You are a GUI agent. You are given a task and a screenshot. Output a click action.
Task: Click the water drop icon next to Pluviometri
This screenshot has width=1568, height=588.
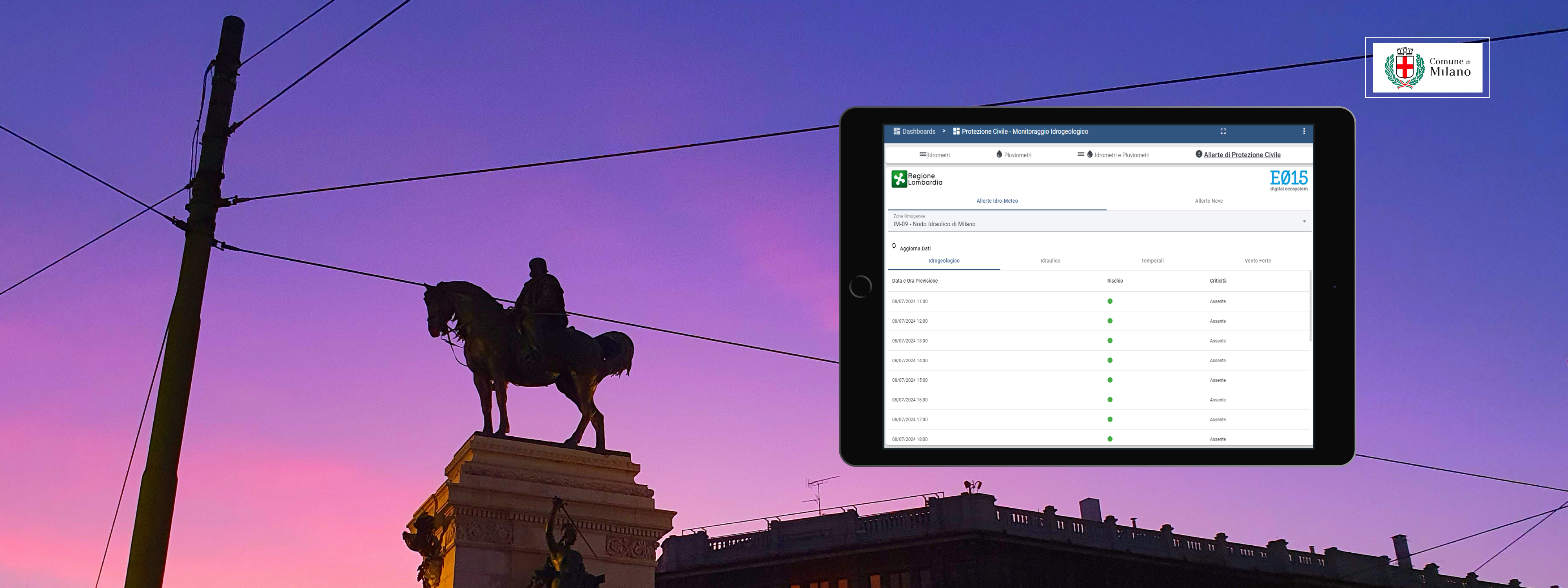tap(999, 154)
